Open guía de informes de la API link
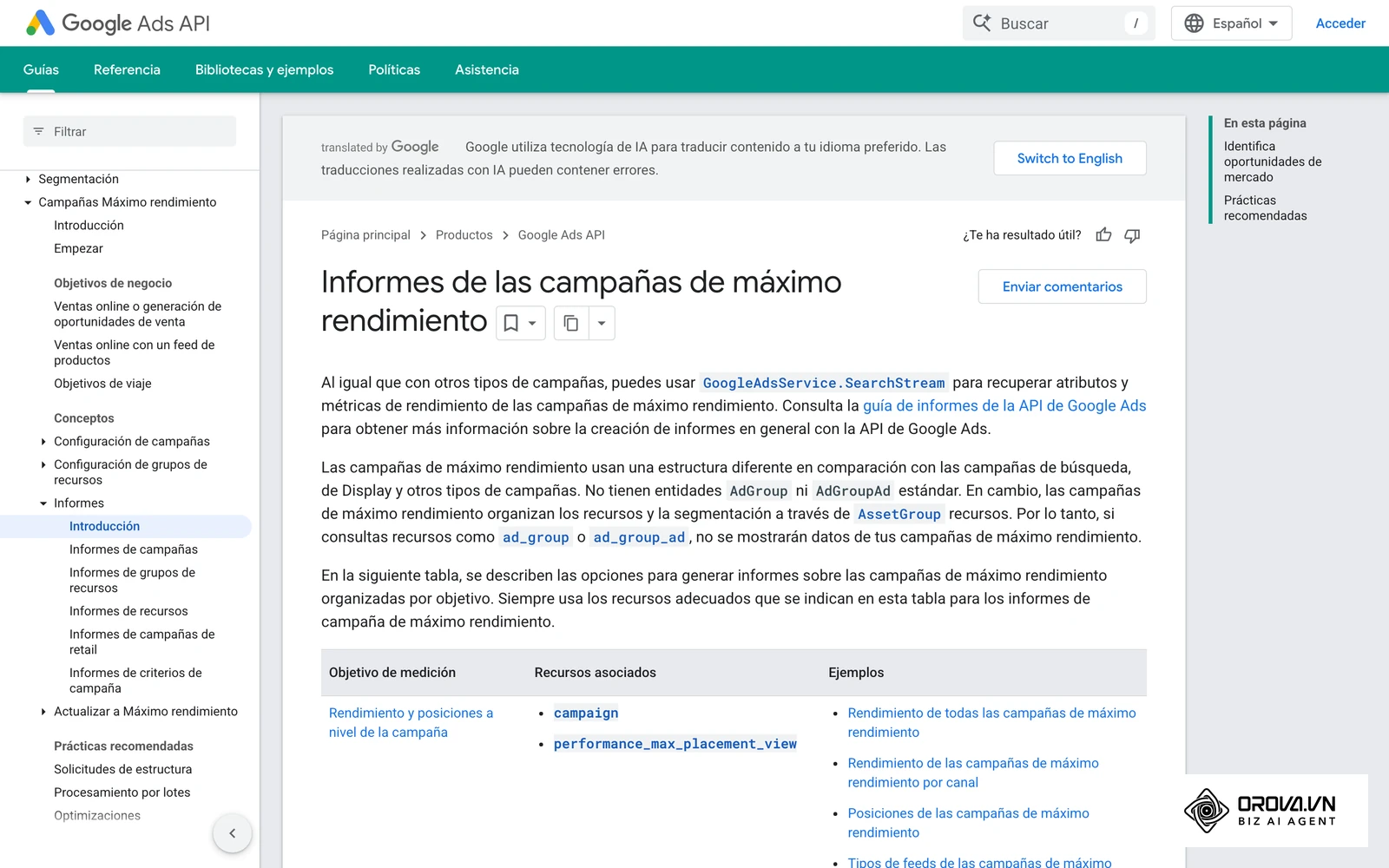Image resolution: width=1389 pixels, height=868 pixels. point(1004,405)
